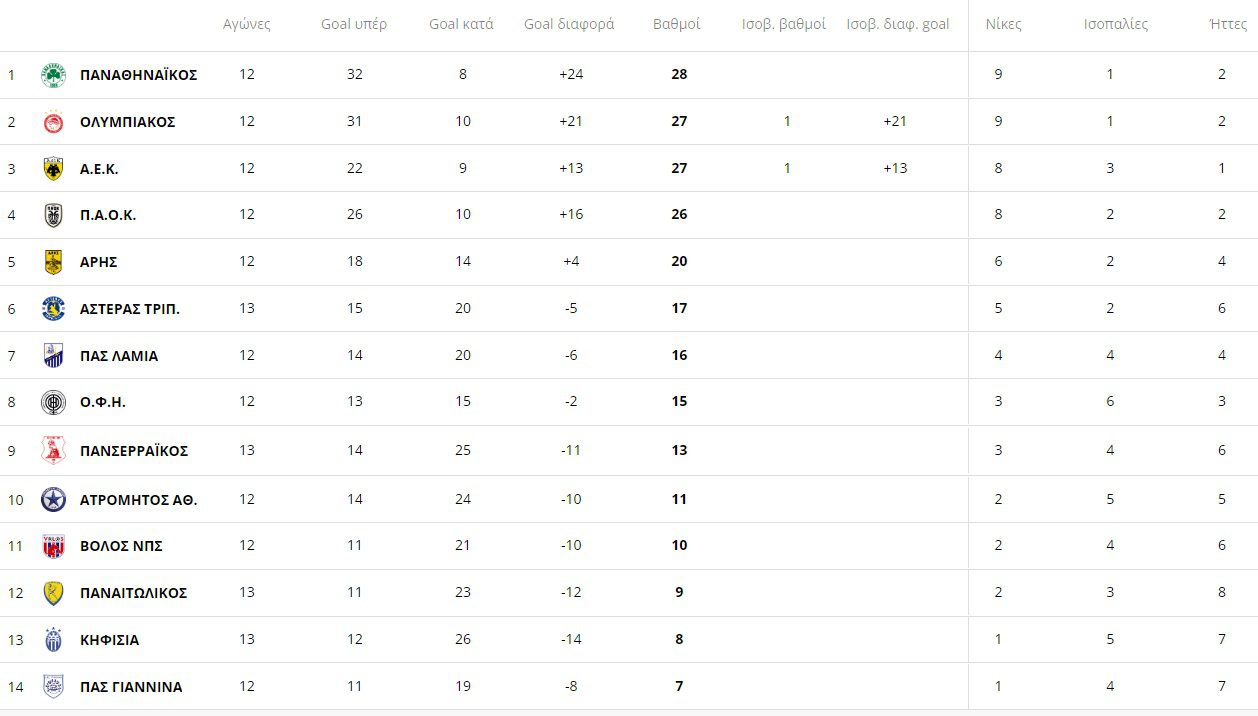Click the Panathinaikos team crest icon
Image resolution: width=1258 pixels, height=716 pixels.
point(53,75)
